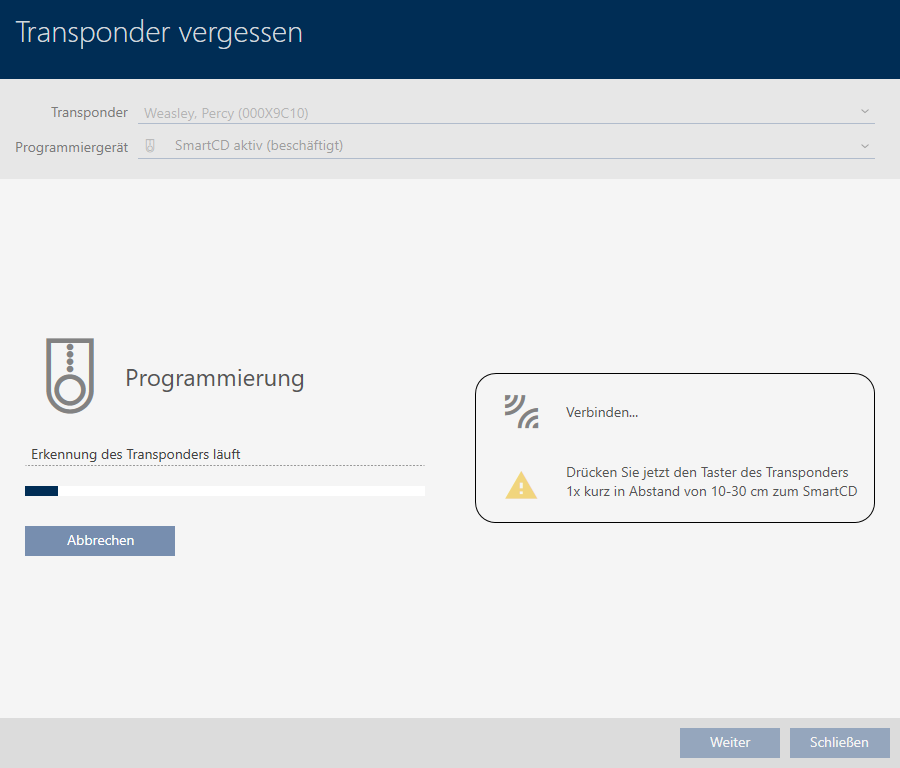
Task: Click the yellow warning triangle icon
Action: (x=521, y=485)
